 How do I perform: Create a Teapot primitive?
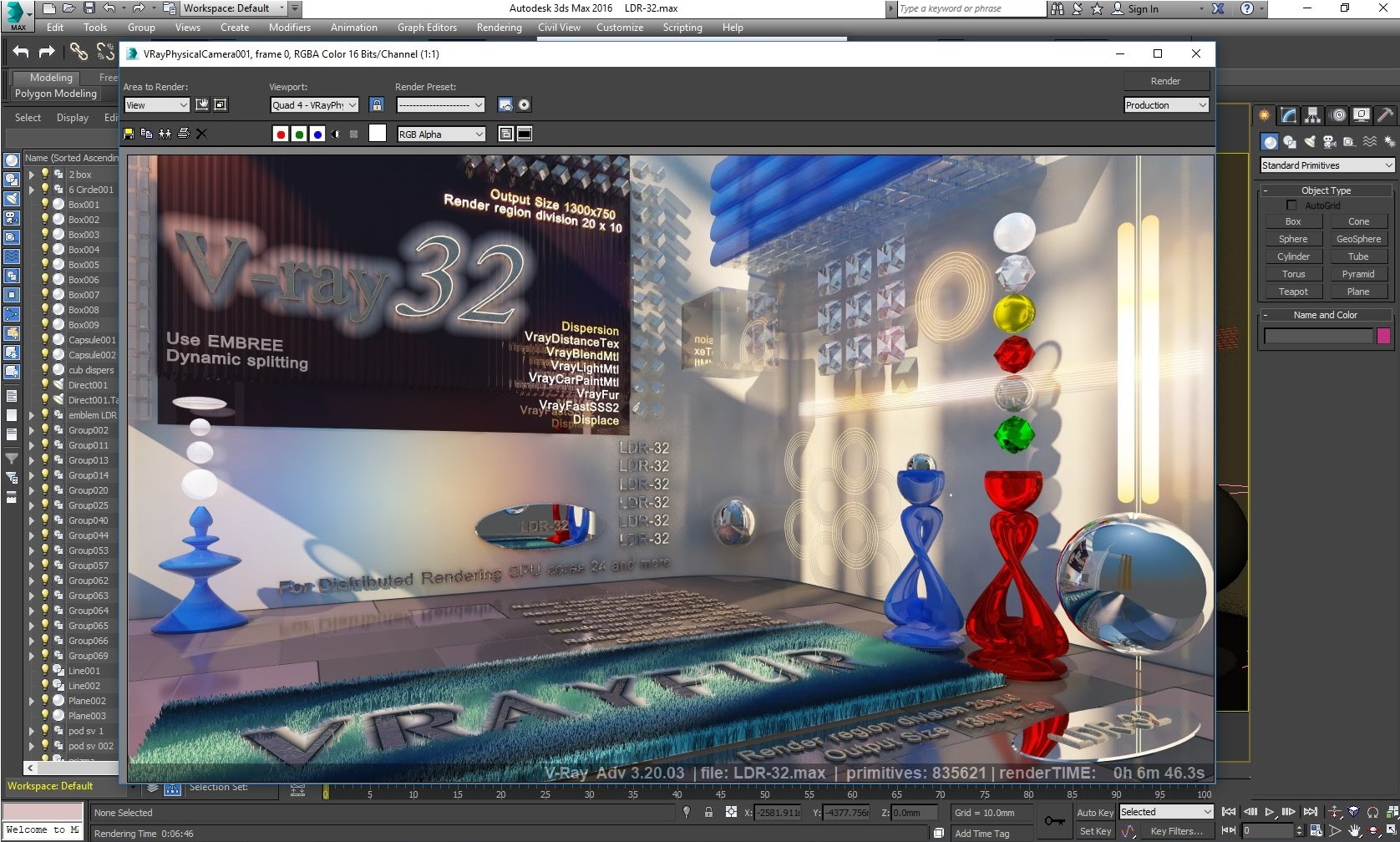(1293, 292)
